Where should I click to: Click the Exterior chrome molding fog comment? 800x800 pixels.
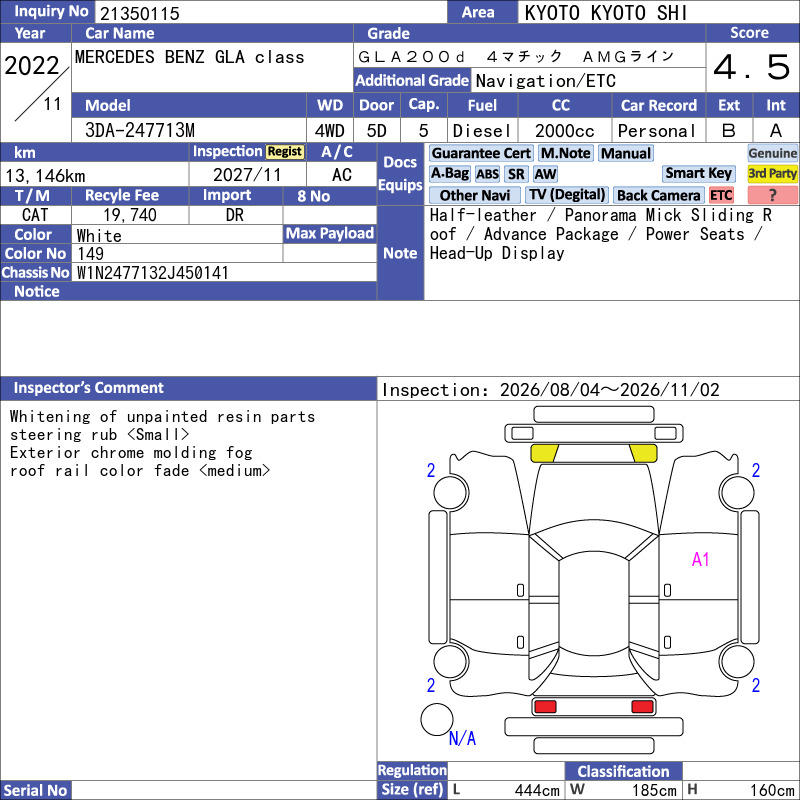[131, 453]
